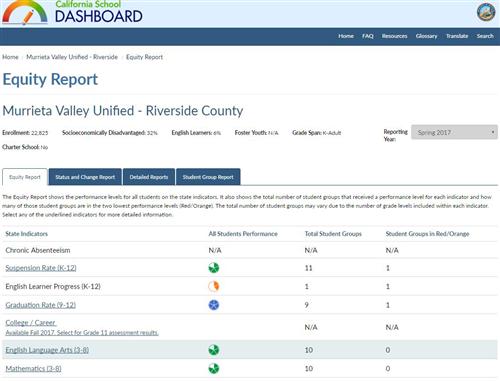Viewport: 500px width, 381px height.
Task: Click the College / Career total groups N/A cell
Action: tap(311, 327)
